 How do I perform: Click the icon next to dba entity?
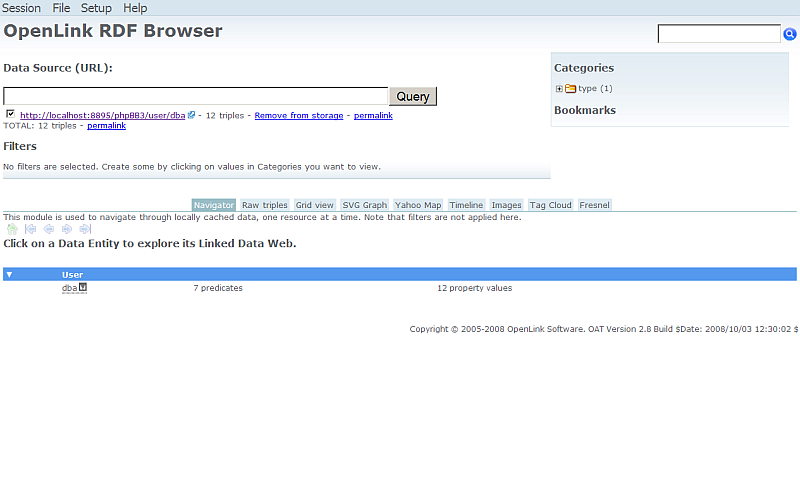[x=83, y=288]
